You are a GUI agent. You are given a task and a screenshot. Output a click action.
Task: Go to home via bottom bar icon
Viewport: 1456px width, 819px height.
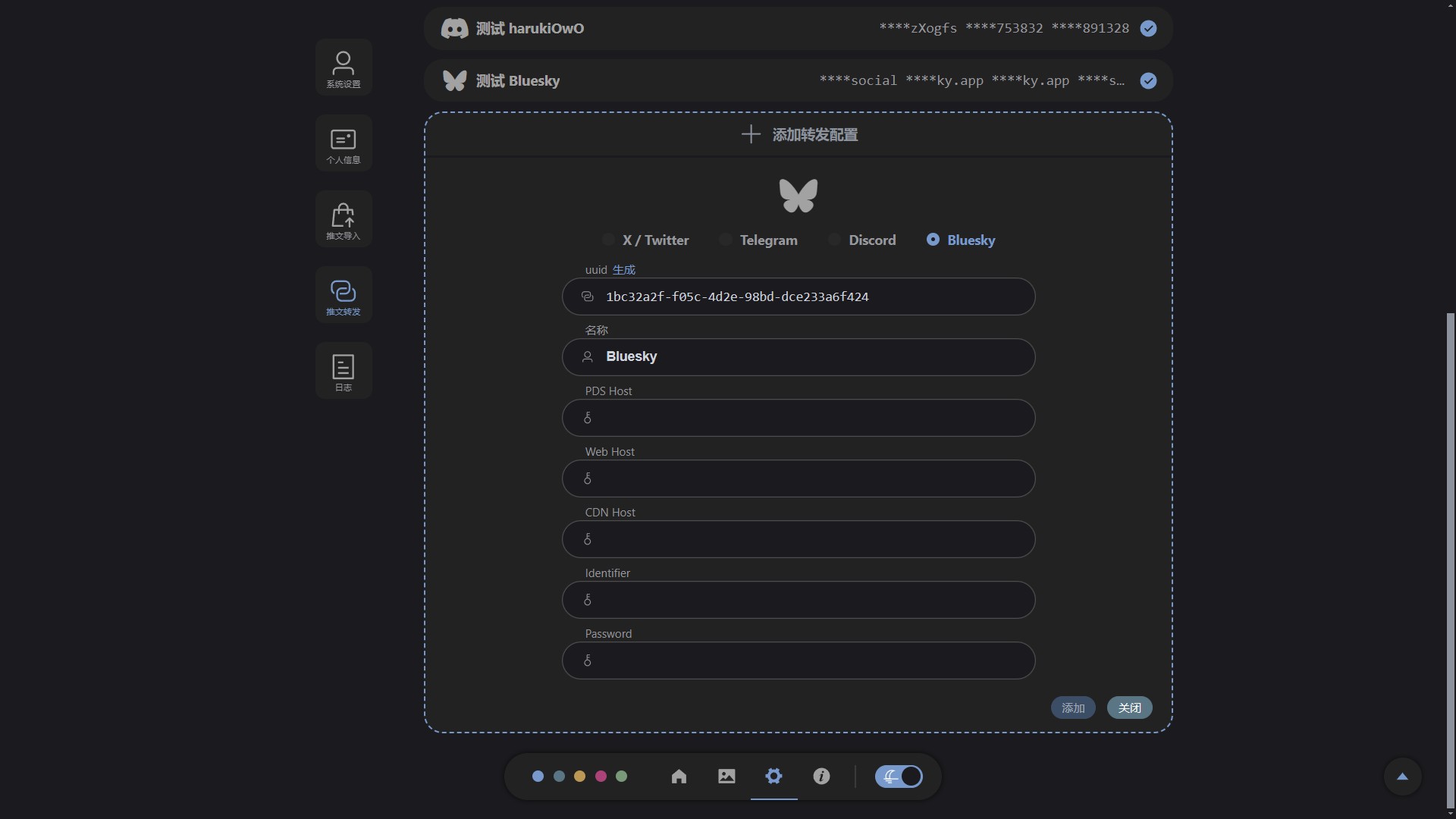coord(679,777)
